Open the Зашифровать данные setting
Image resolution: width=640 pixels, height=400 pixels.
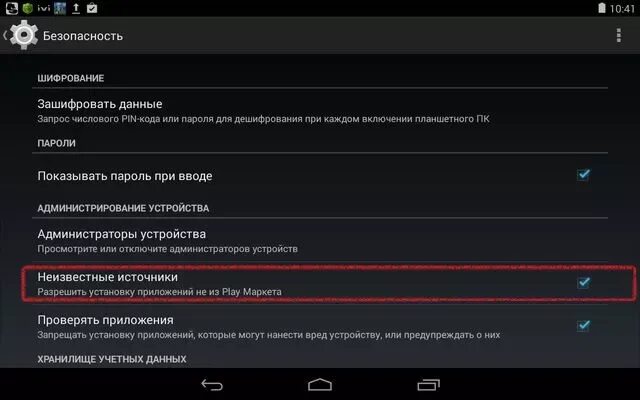pos(320,111)
